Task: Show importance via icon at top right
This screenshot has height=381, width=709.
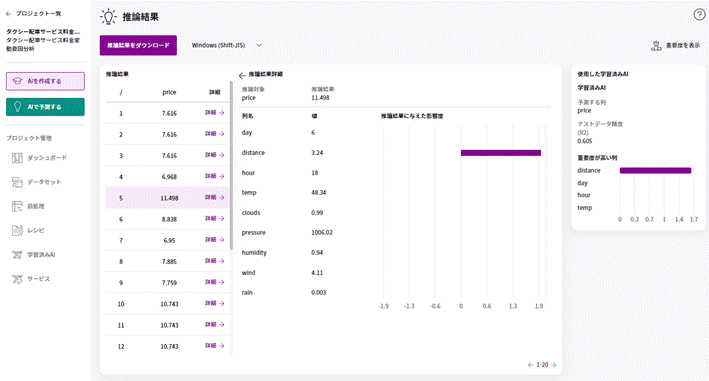Action: pos(656,46)
